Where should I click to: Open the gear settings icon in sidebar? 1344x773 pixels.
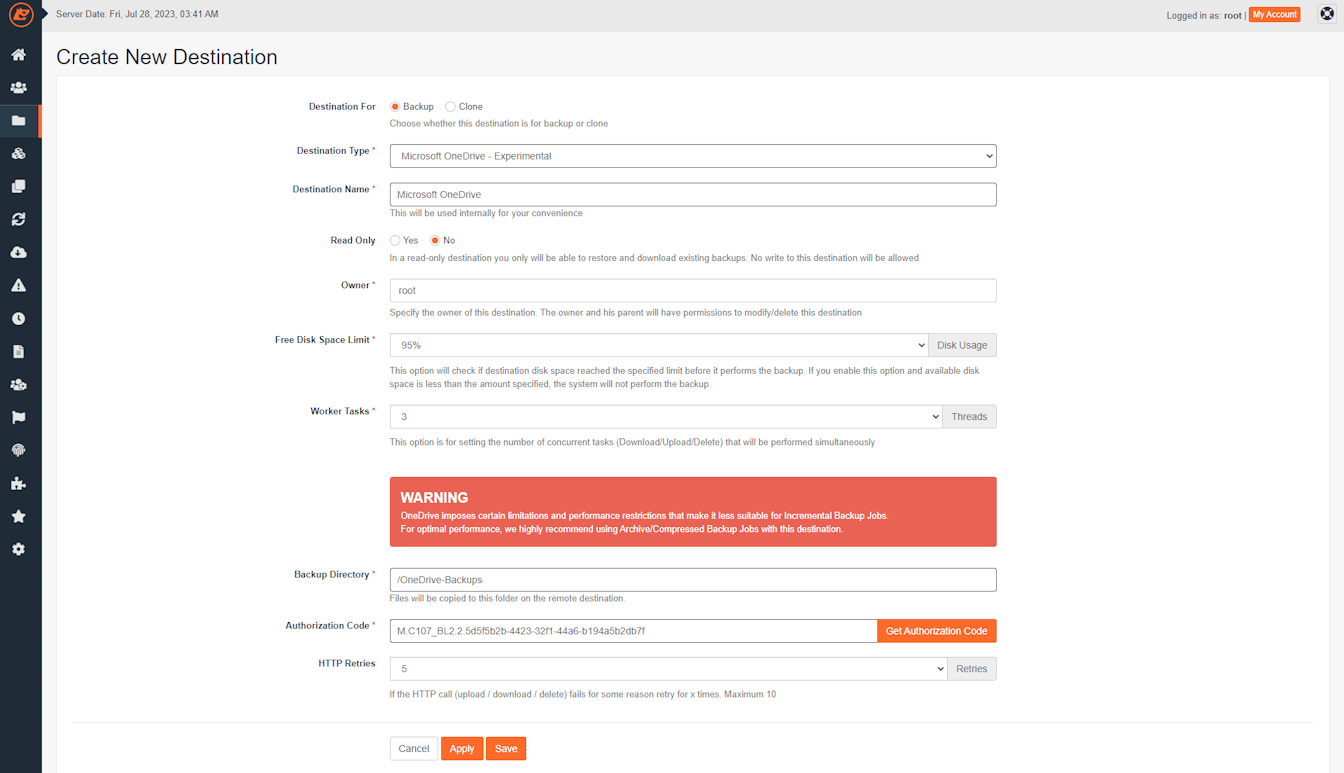18,550
